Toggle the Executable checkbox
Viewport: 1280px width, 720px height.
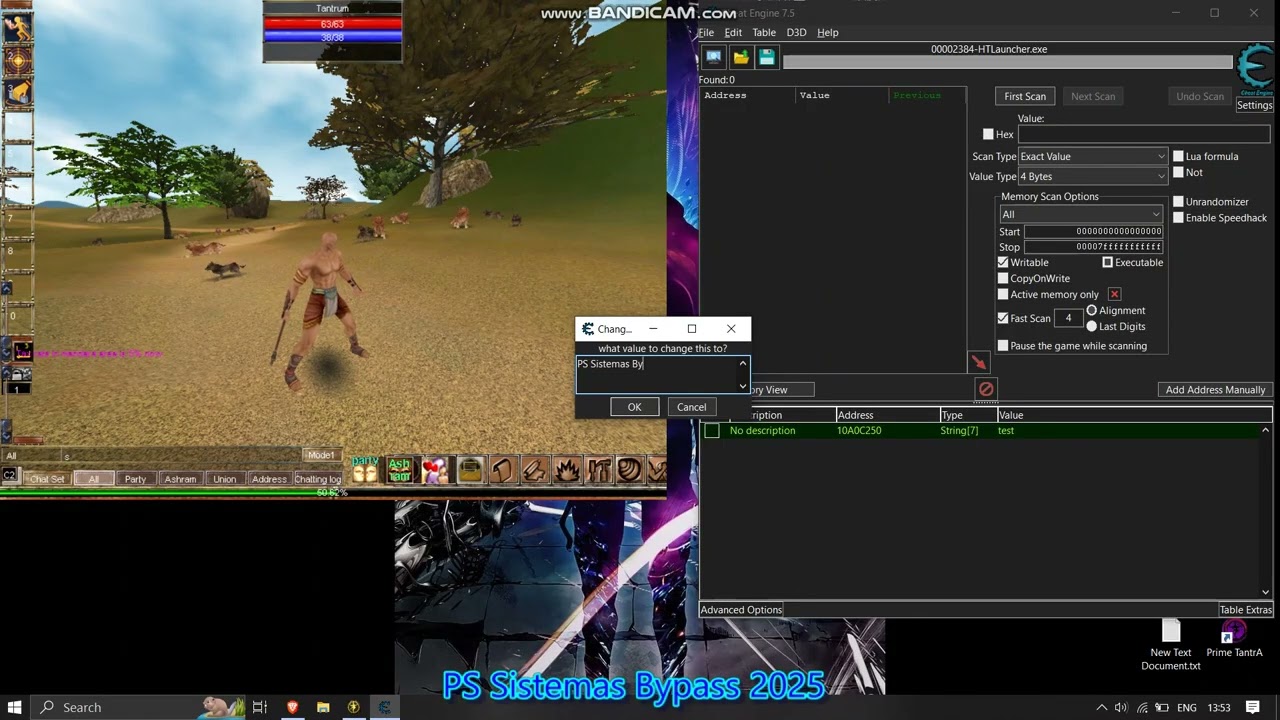coord(1108,262)
